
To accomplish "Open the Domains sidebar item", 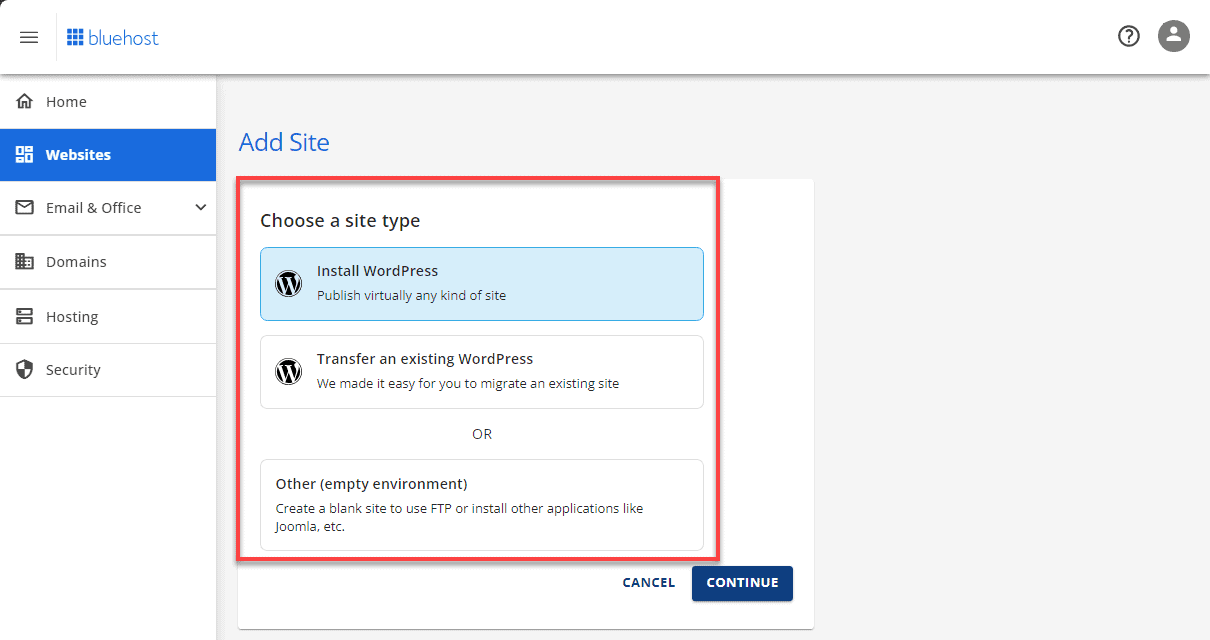I will pyautogui.click(x=108, y=262).
